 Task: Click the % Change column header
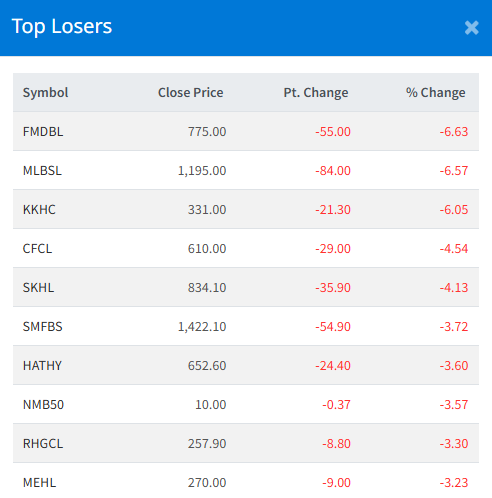(x=435, y=92)
